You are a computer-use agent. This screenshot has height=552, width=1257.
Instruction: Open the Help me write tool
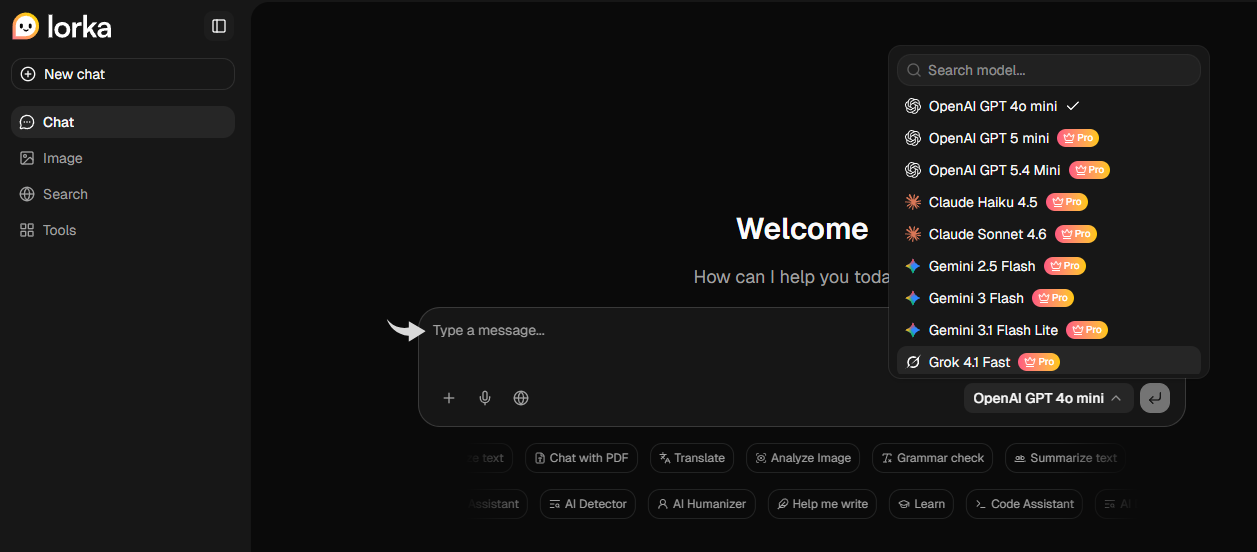click(822, 504)
